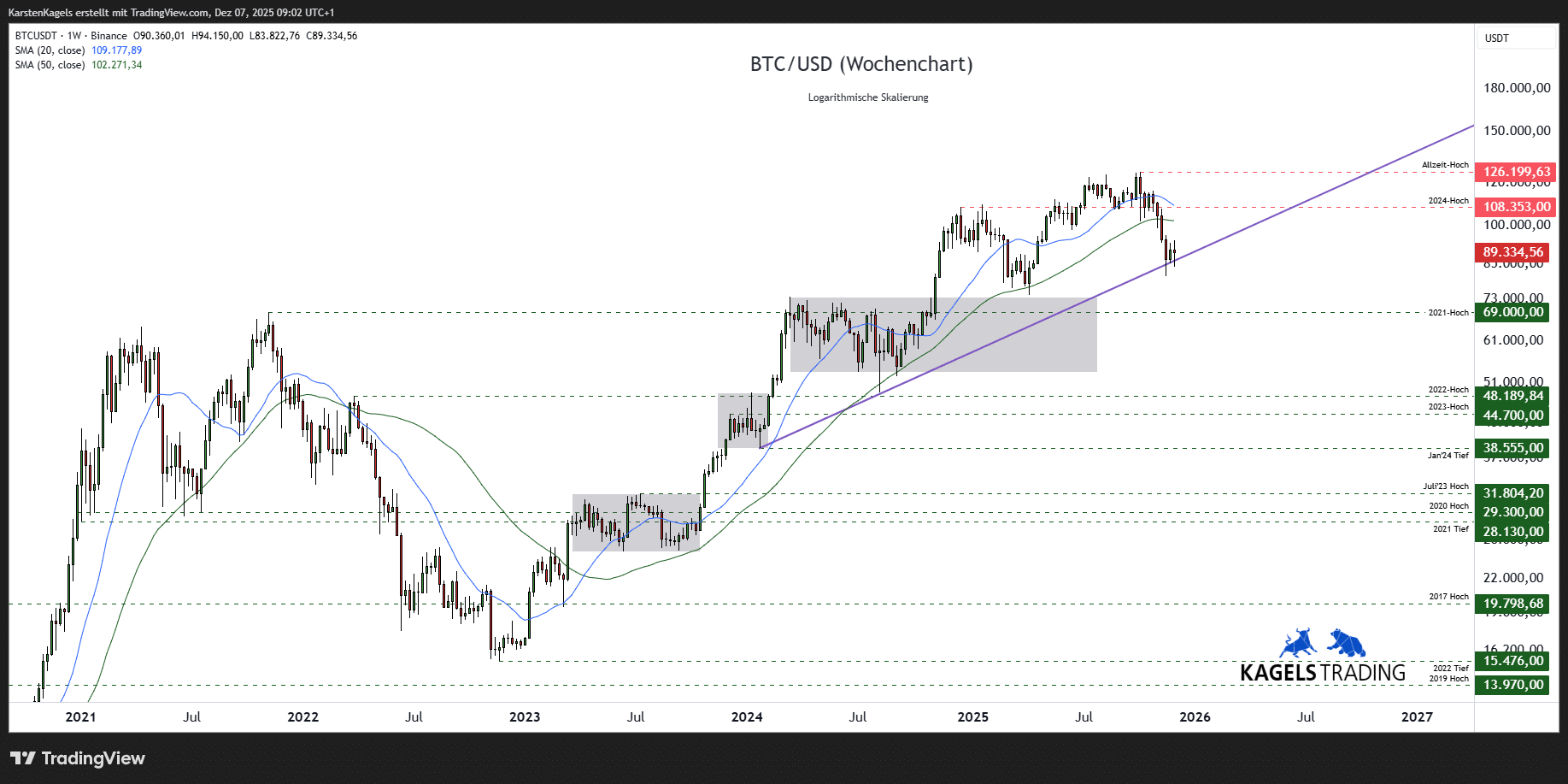
Task: Click the BTC/USD (Wochenchart) chart title
Action: (861, 64)
